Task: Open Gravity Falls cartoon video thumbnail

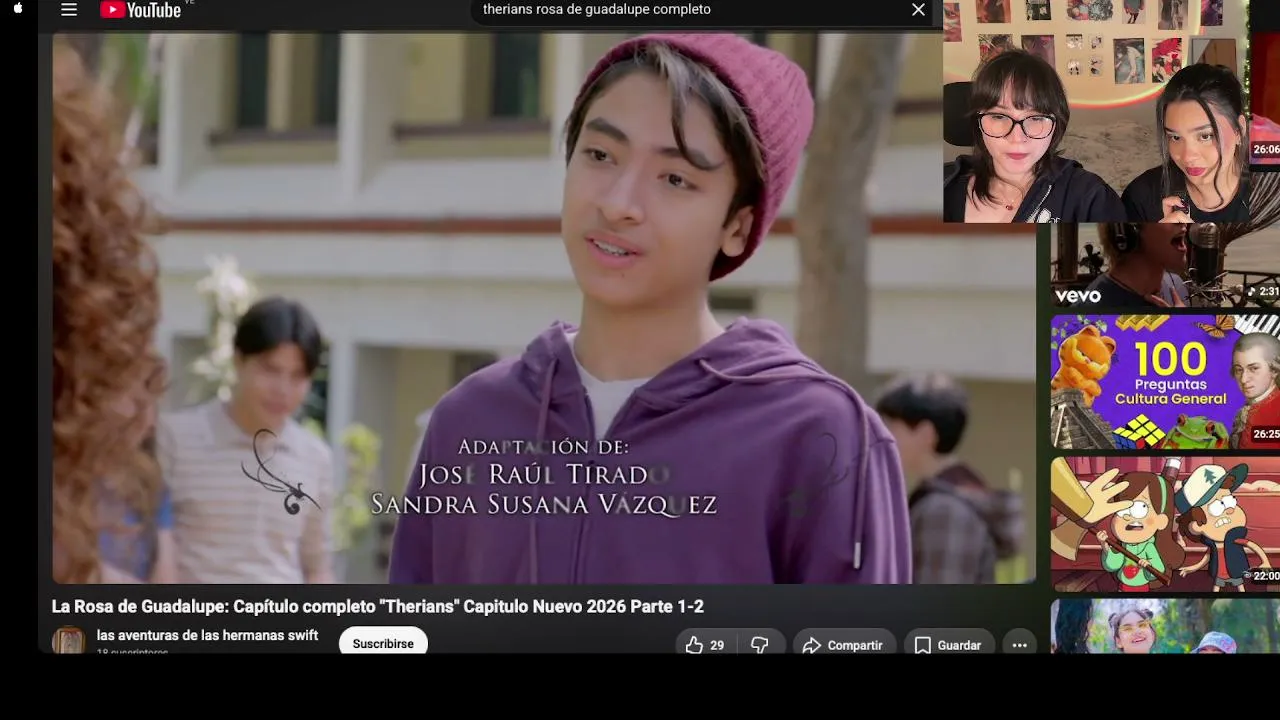Action: 1165,524
